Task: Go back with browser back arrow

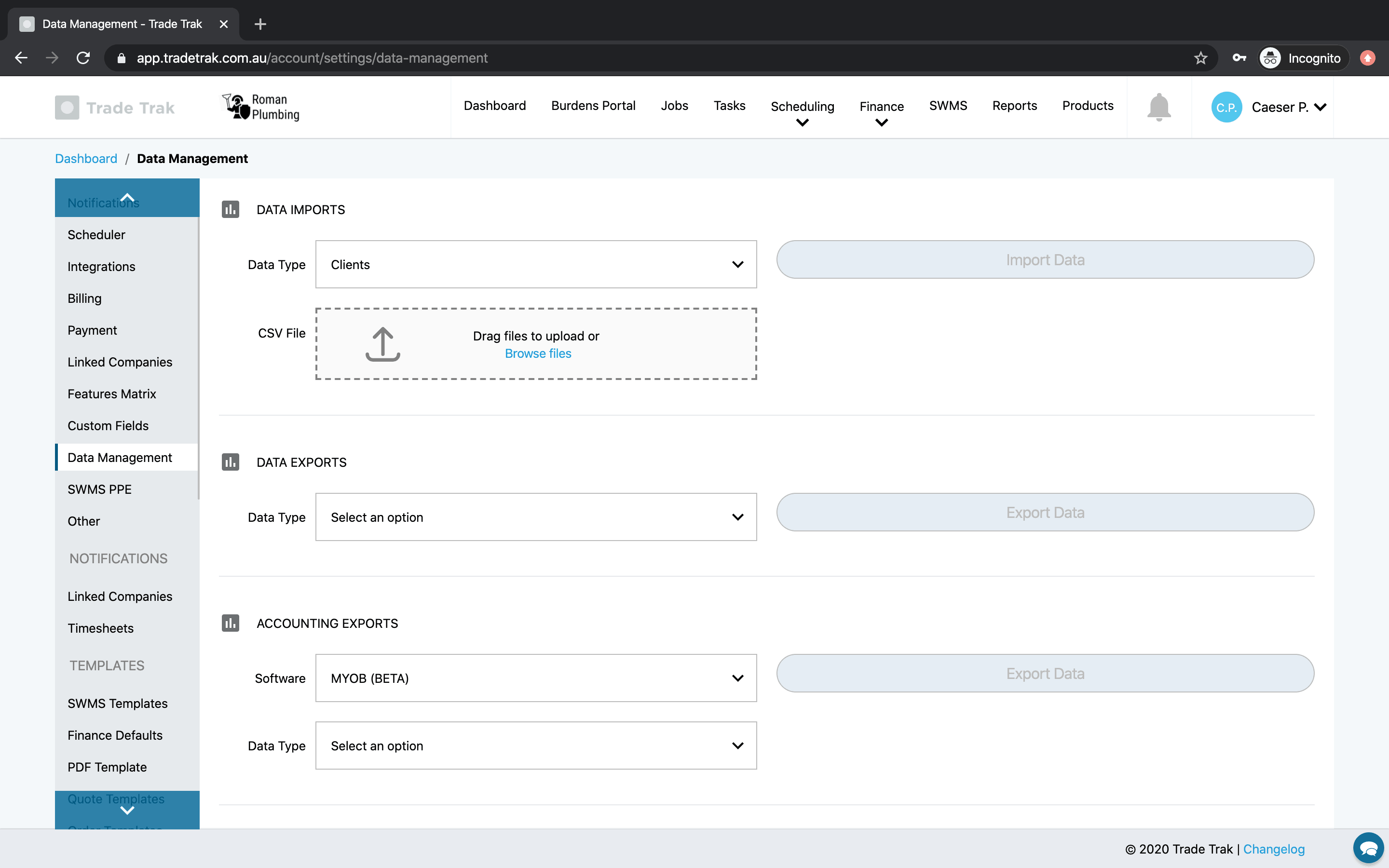Action: coord(21,58)
